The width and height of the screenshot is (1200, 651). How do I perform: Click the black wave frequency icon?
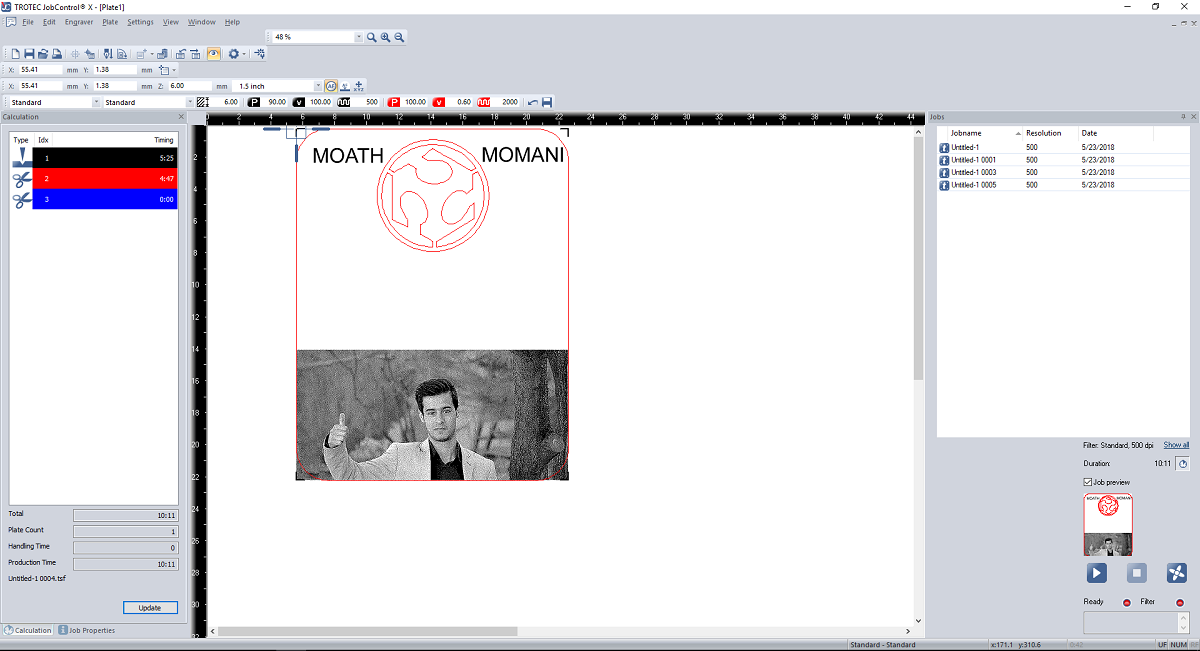344,102
